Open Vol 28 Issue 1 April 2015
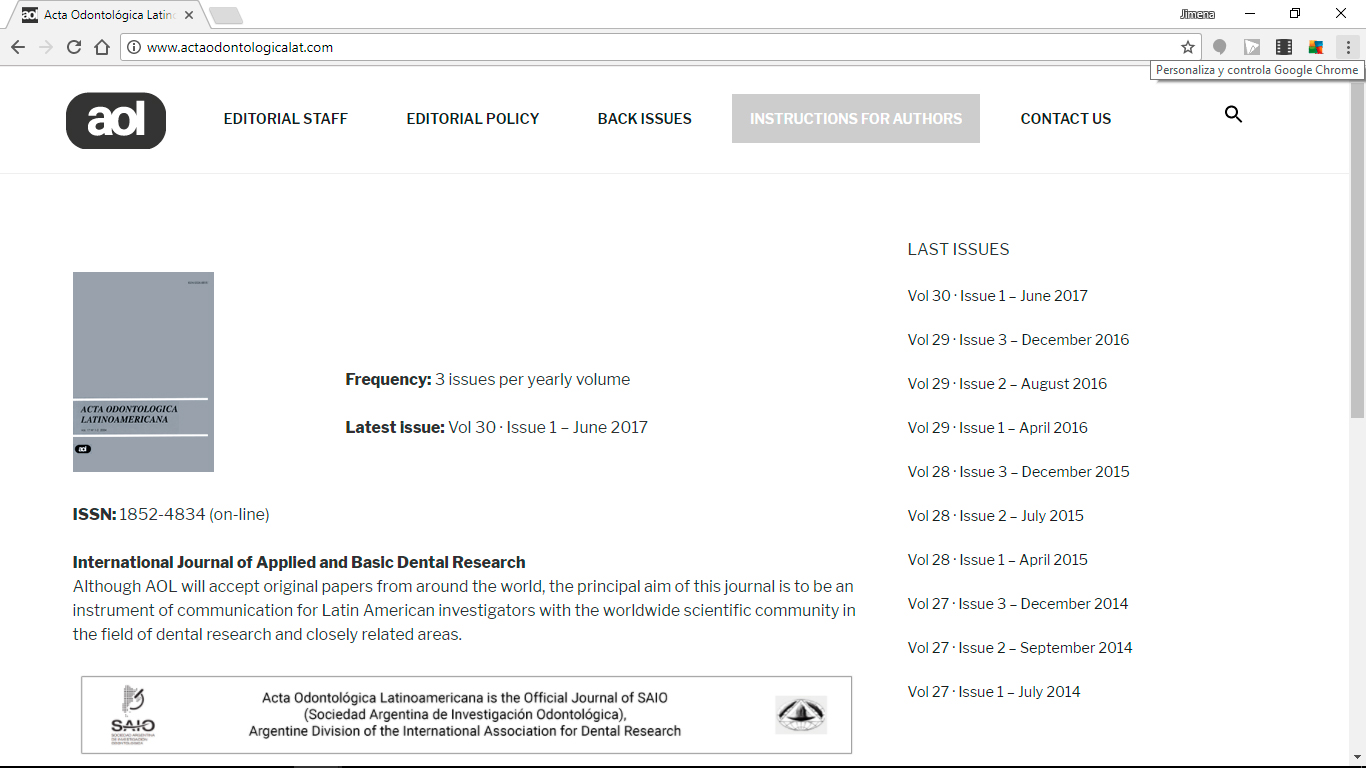This screenshot has height=768, width=1366. click(x=997, y=560)
